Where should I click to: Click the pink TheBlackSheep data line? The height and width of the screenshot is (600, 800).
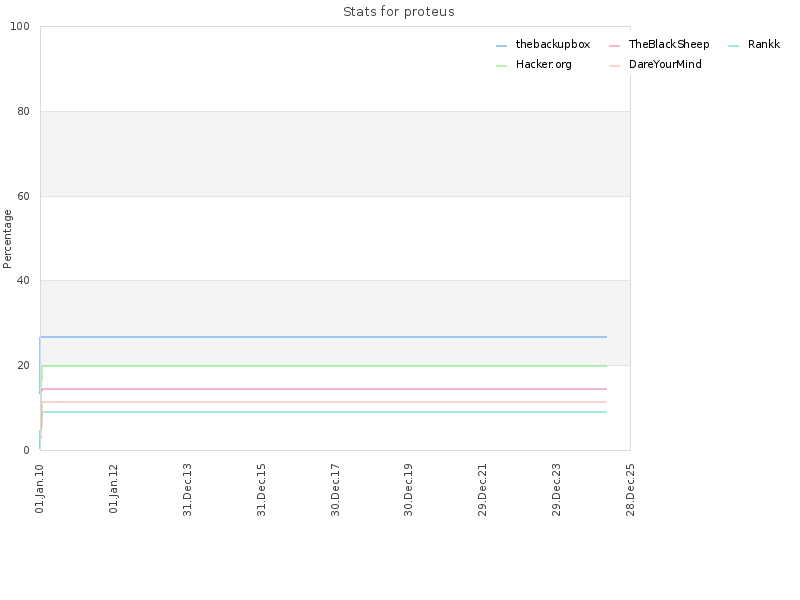point(323,389)
